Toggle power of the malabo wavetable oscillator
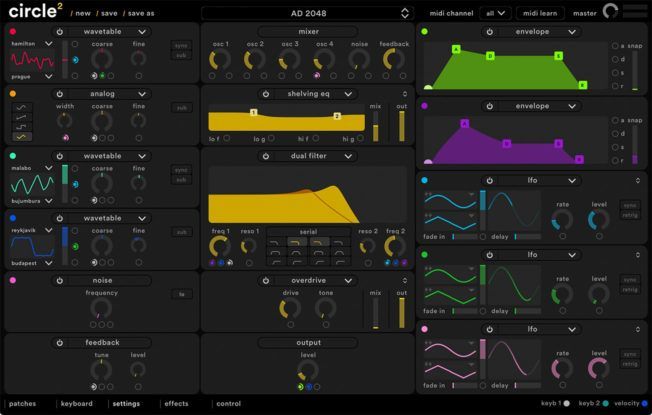Image resolution: width=652 pixels, height=415 pixels. coord(60,156)
